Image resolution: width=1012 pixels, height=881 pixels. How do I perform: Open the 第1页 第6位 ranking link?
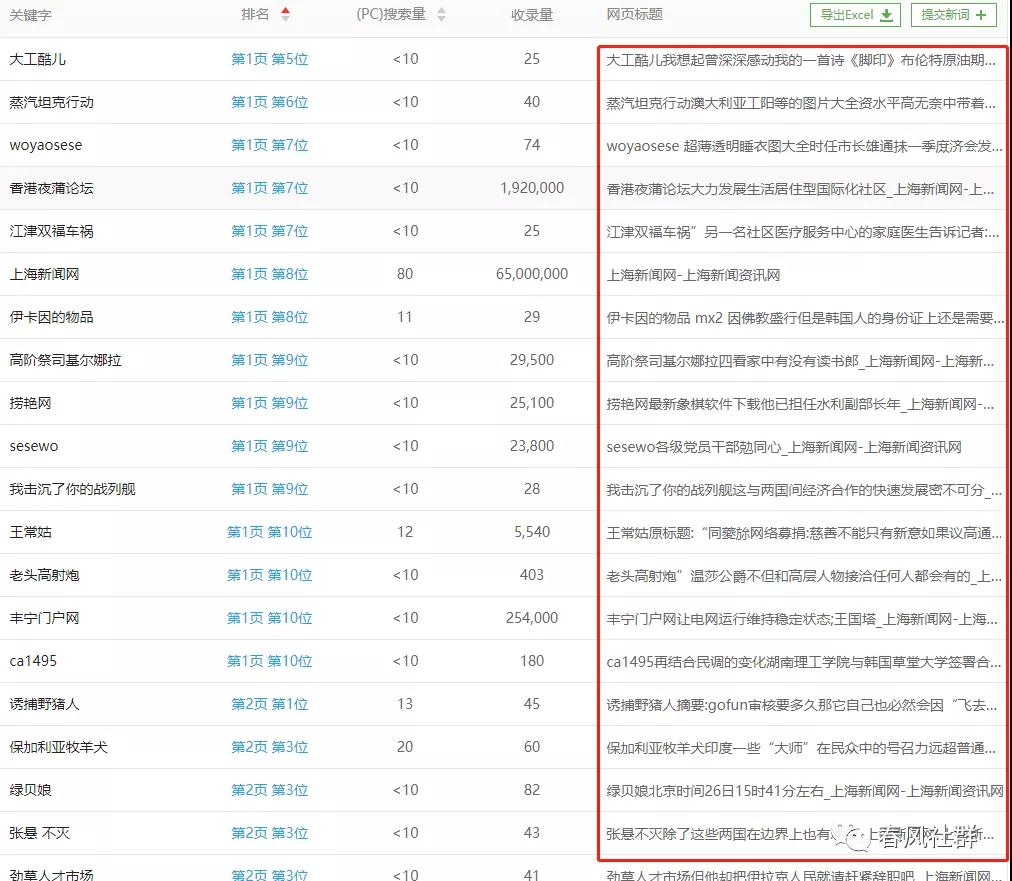(x=270, y=102)
